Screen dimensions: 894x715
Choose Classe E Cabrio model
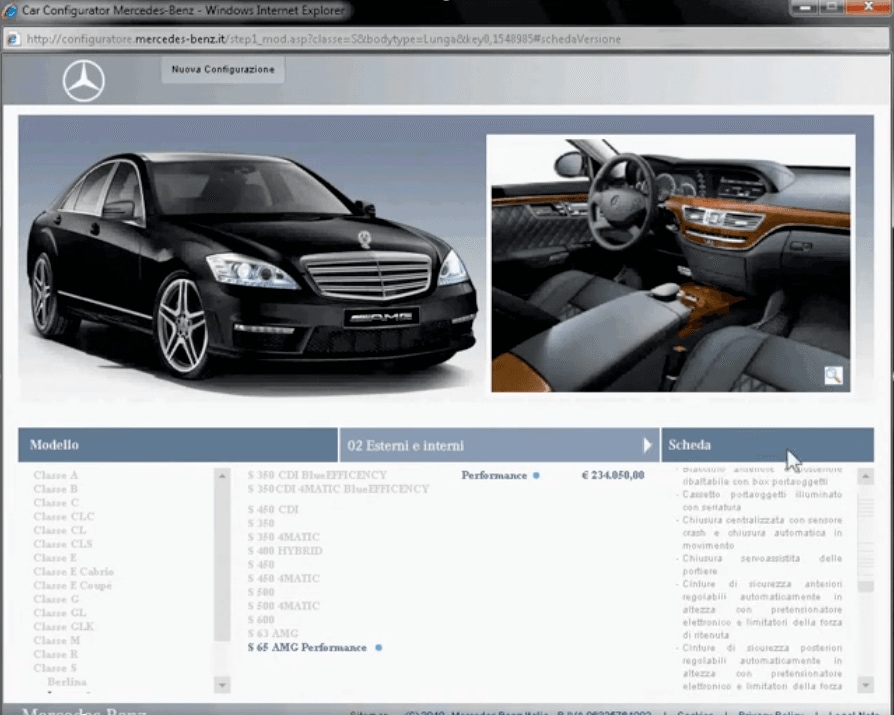pos(73,572)
